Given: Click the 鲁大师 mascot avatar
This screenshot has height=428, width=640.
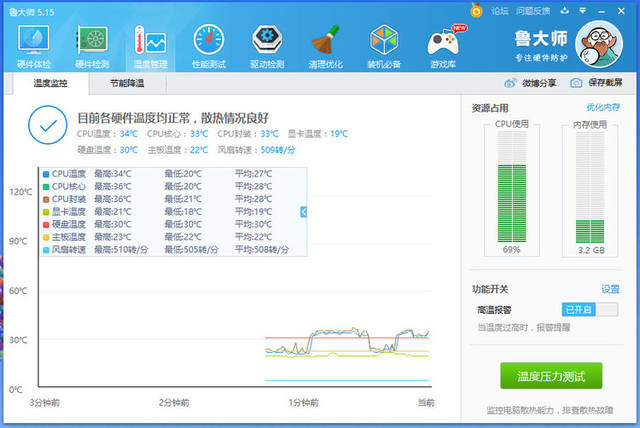Looking at the screenshot, I should [x=599, y=44].
